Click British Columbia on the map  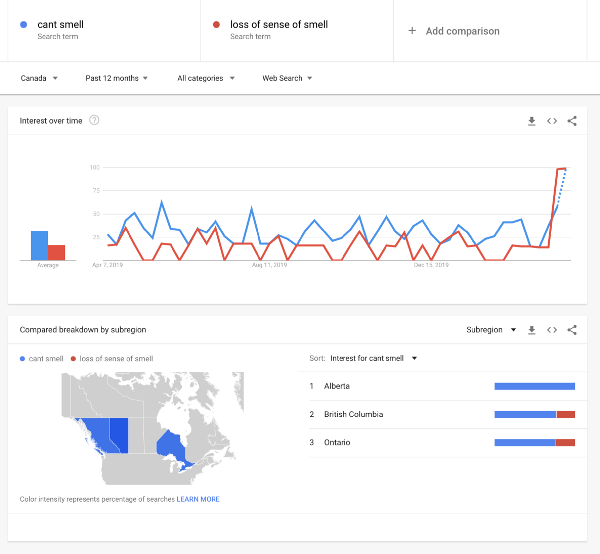click(x=96, y=432)
